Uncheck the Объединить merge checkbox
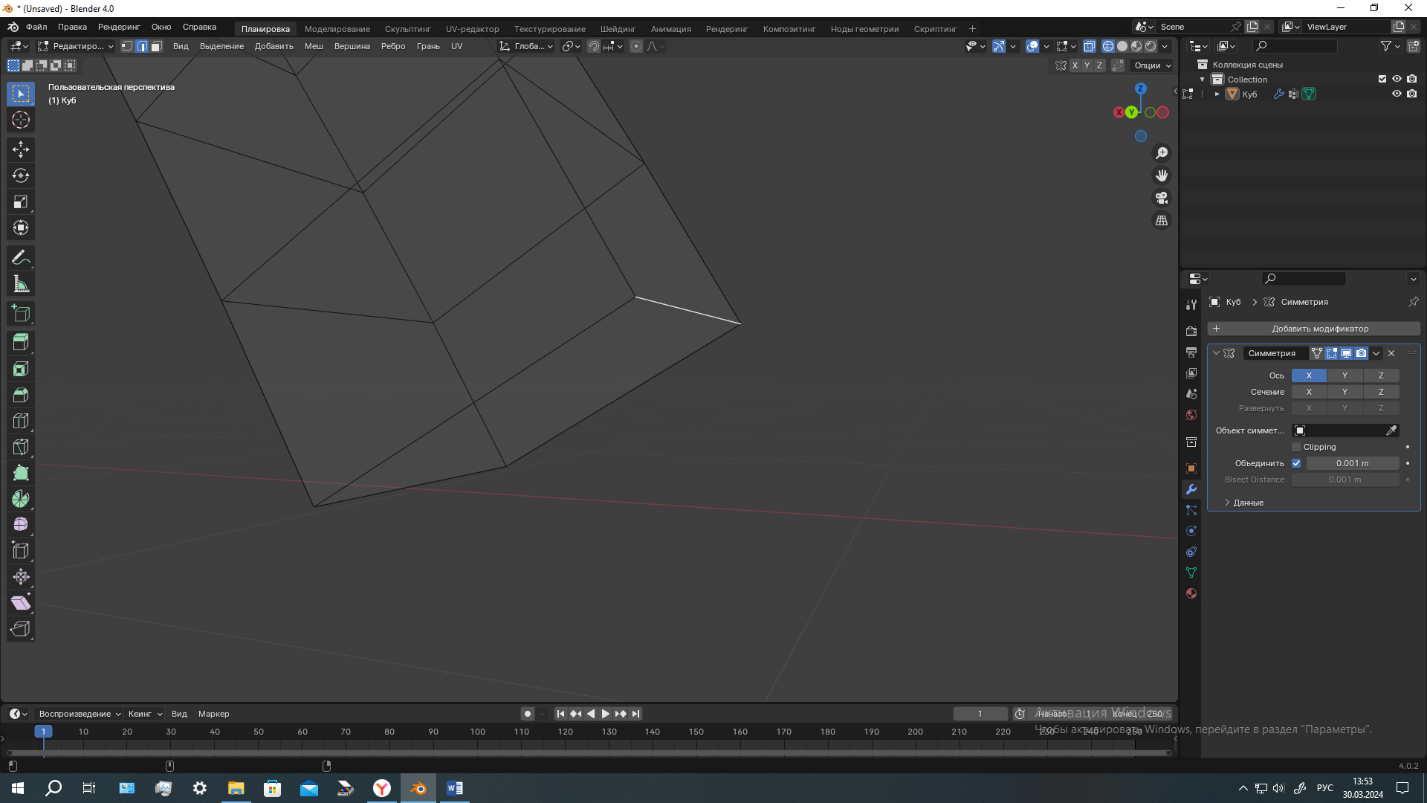This screenshot has width=1427, height=803. coord(1297,463)
